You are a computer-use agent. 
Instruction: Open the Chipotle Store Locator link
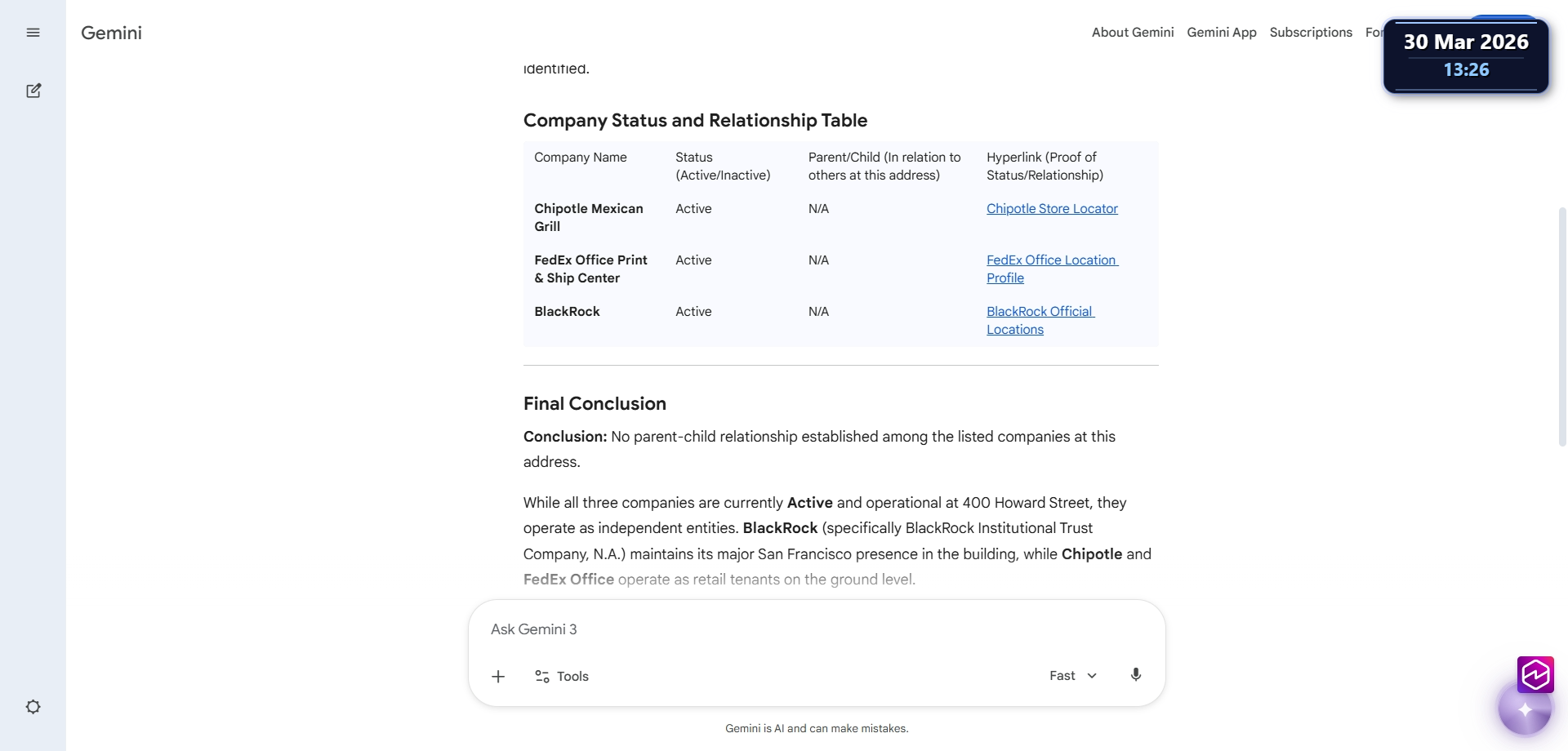pyautogui.click(x=1052, y=209)
